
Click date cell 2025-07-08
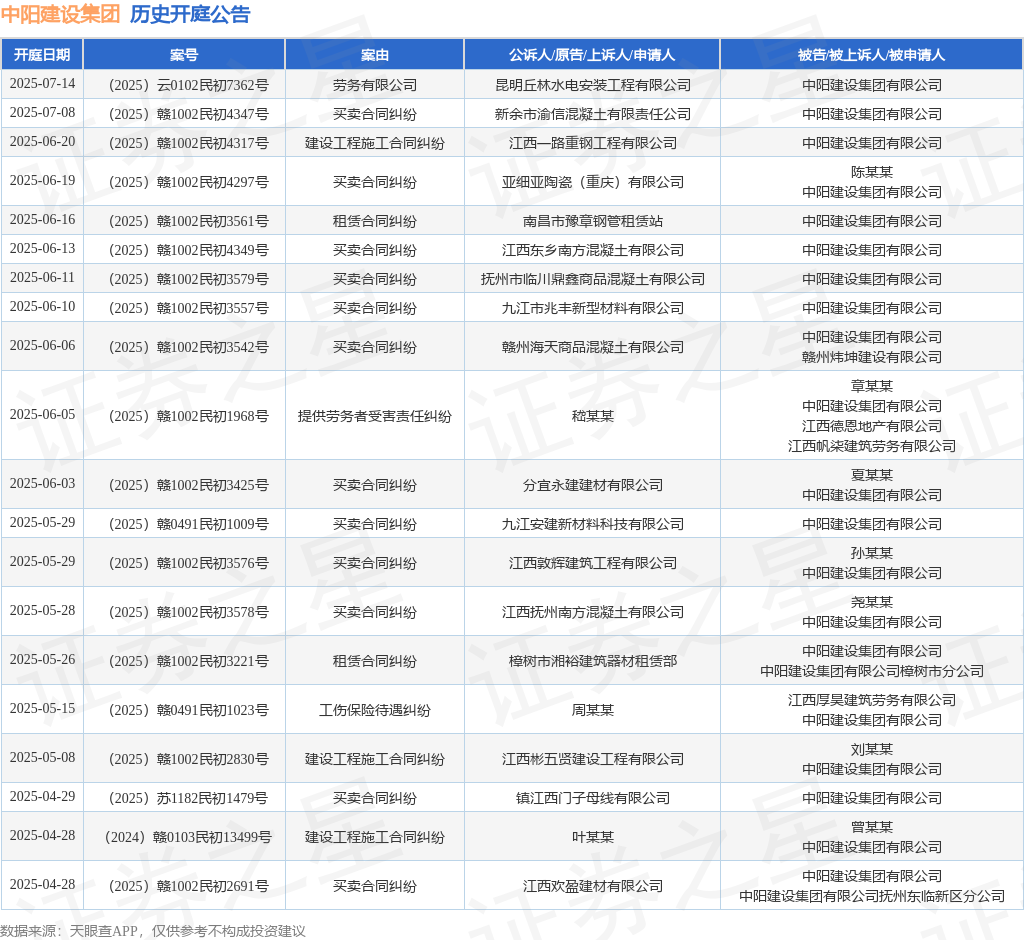[x=42, y=112]
